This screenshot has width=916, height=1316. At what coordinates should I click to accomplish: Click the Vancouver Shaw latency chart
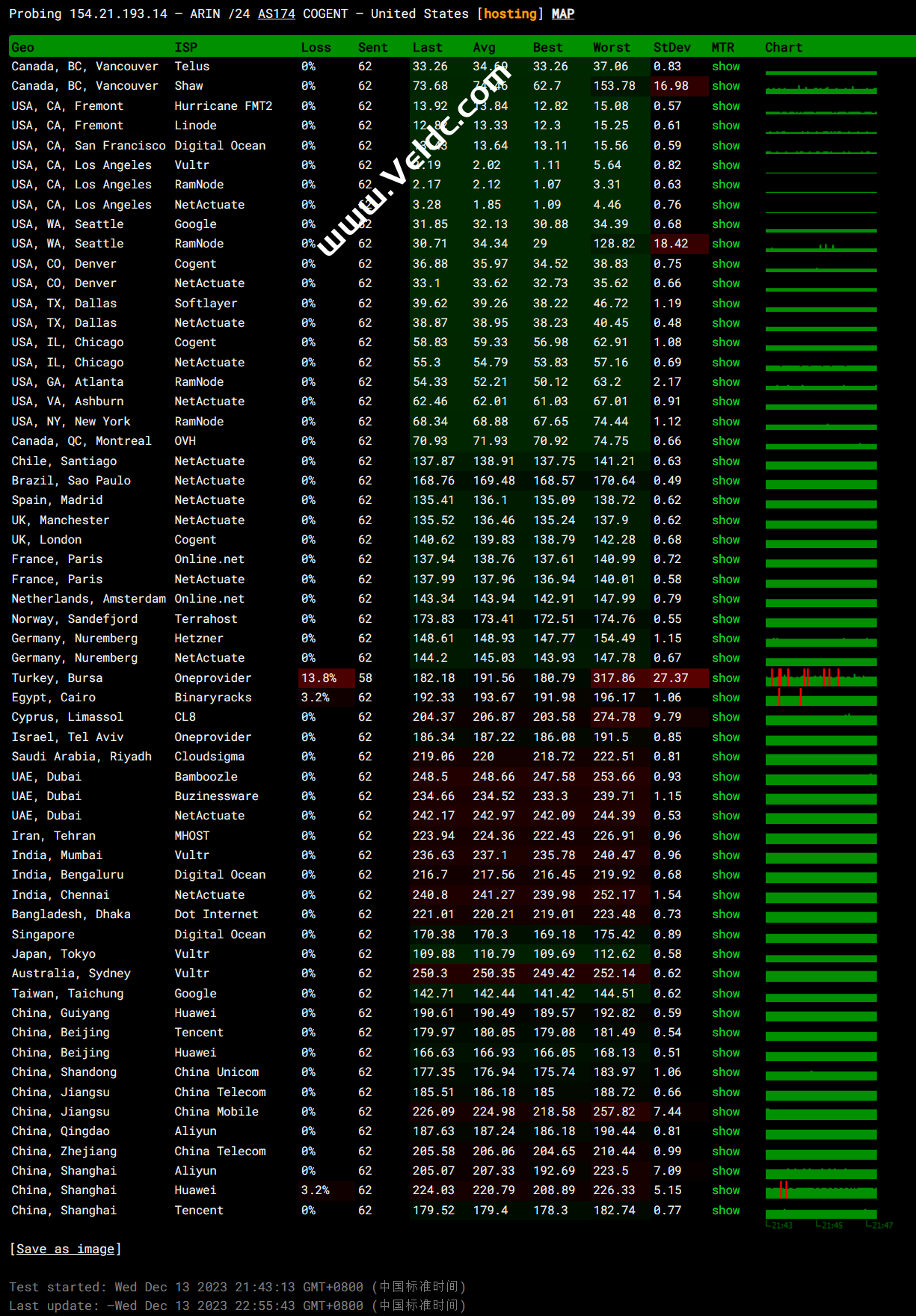coord(821,88)
